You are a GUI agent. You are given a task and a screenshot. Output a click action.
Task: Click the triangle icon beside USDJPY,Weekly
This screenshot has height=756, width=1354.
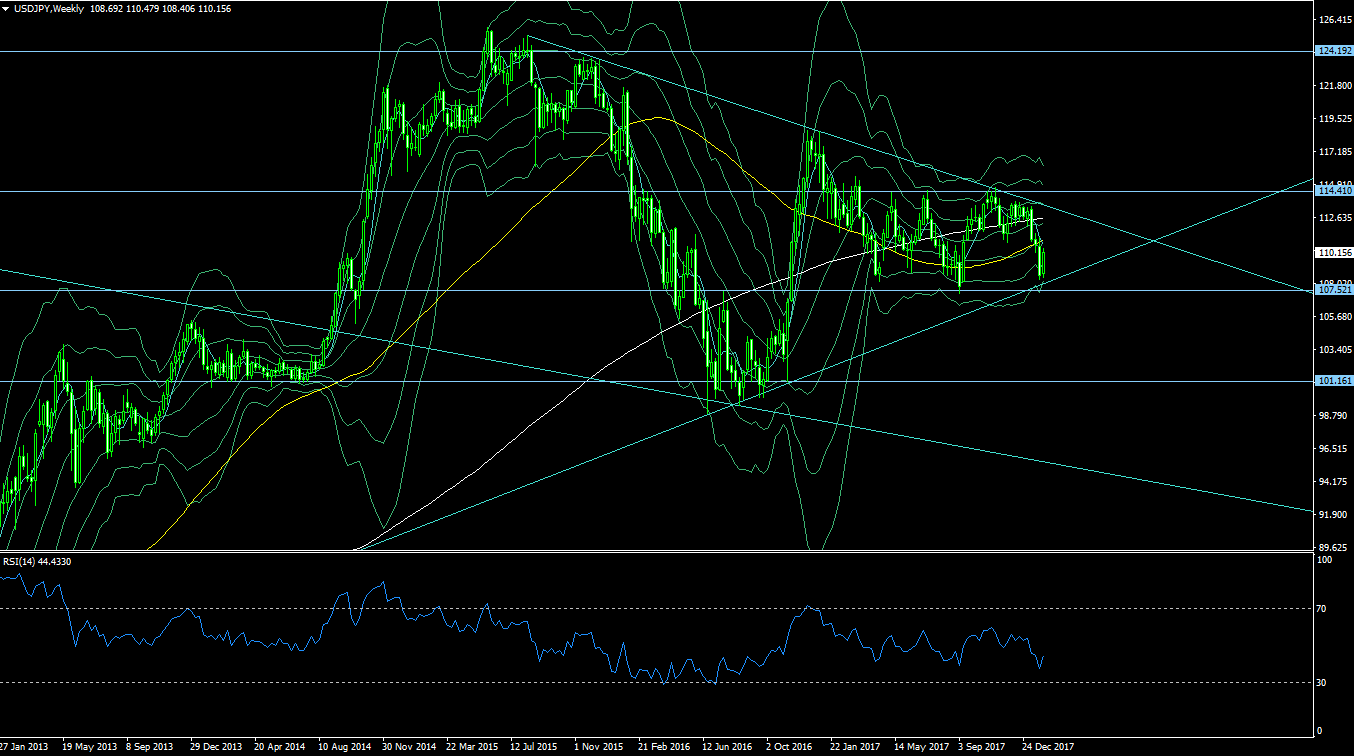pos(8,8)
